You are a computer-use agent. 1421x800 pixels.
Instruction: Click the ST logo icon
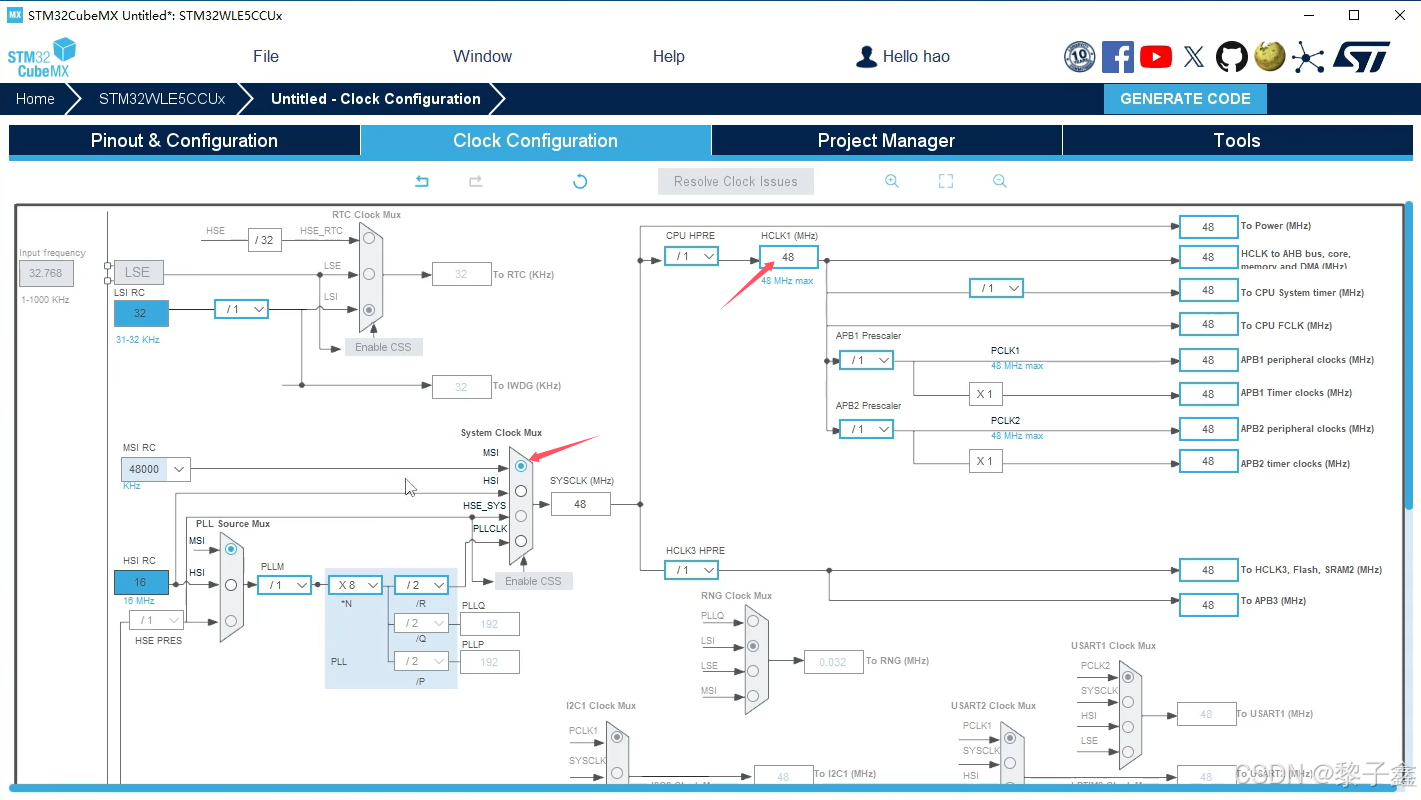1362,57
